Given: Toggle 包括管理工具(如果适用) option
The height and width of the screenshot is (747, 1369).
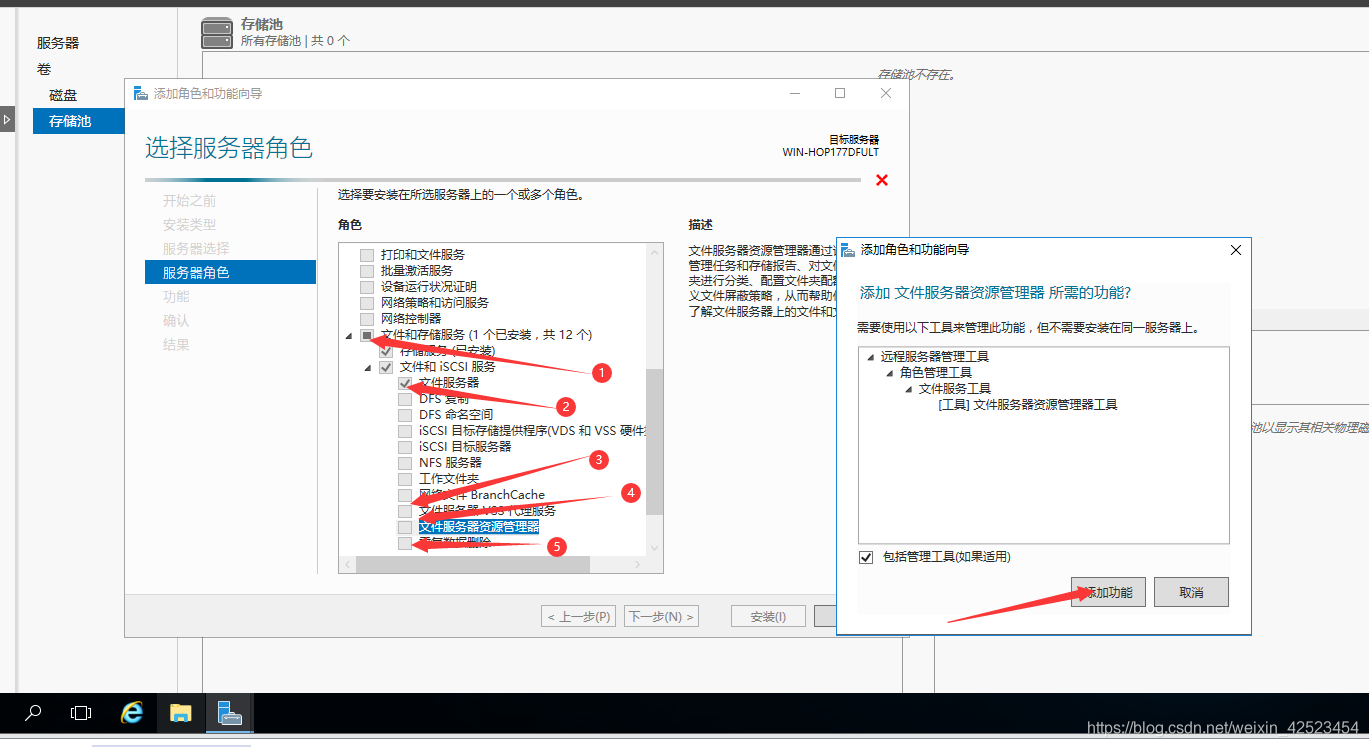Looking at the screenshot, I should pos(865,557).
